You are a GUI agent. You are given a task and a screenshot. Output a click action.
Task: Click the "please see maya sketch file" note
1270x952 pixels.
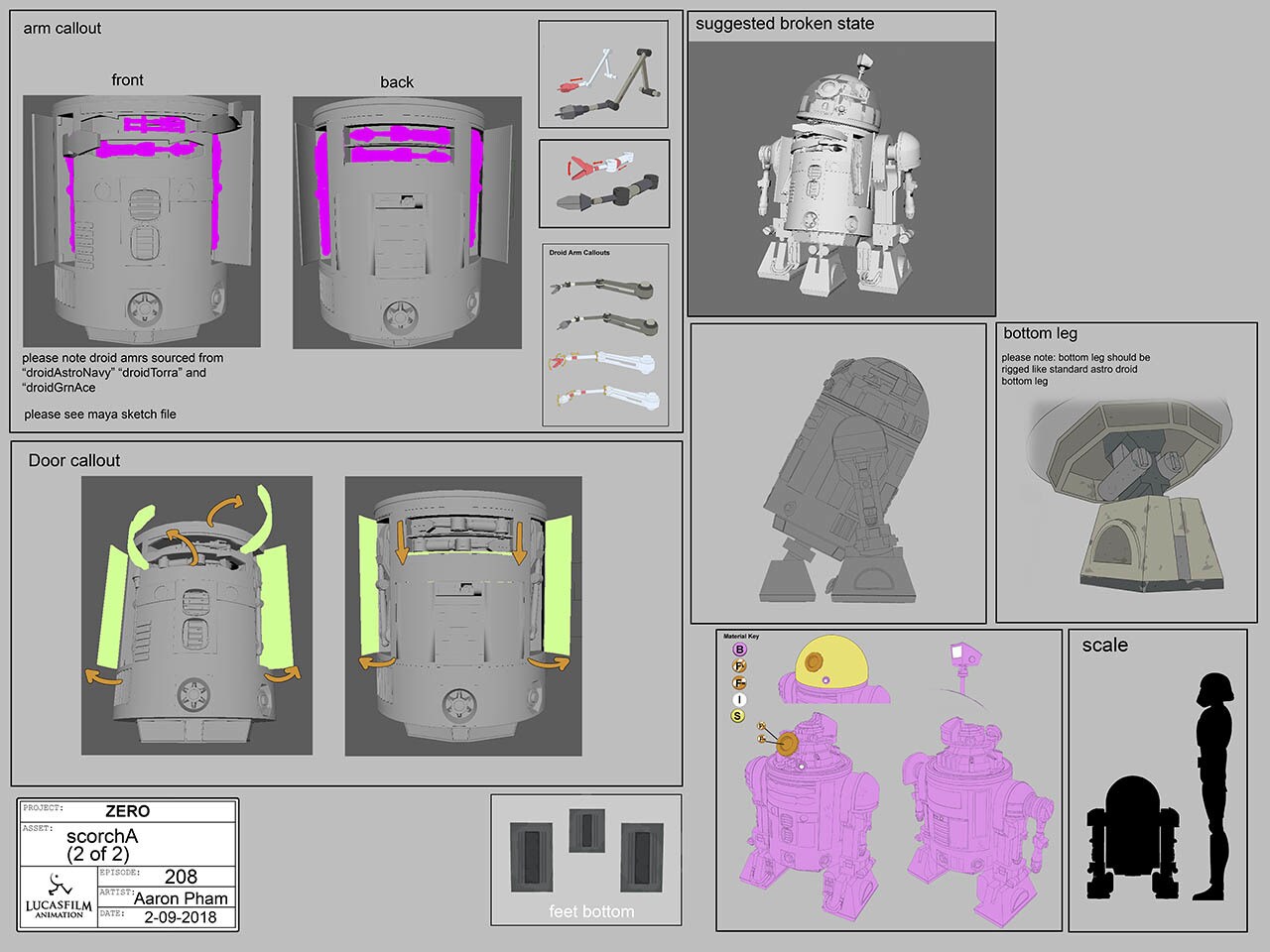[100, 414]
